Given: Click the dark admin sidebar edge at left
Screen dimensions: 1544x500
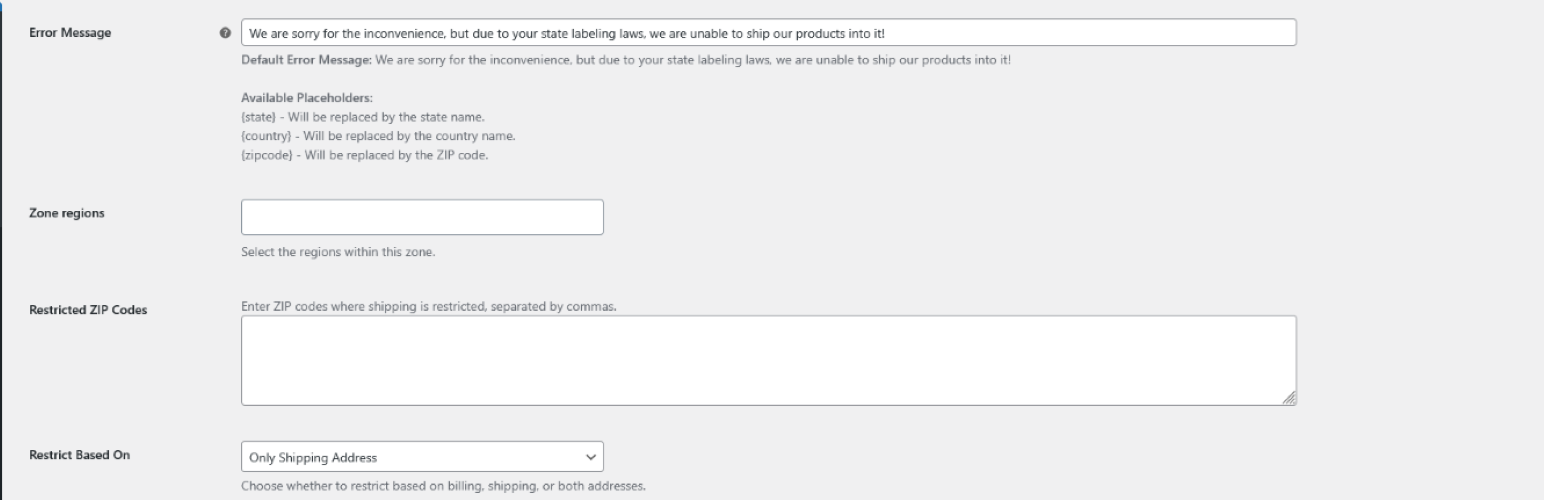Looking at the screenshot, I should pos(1,250).
